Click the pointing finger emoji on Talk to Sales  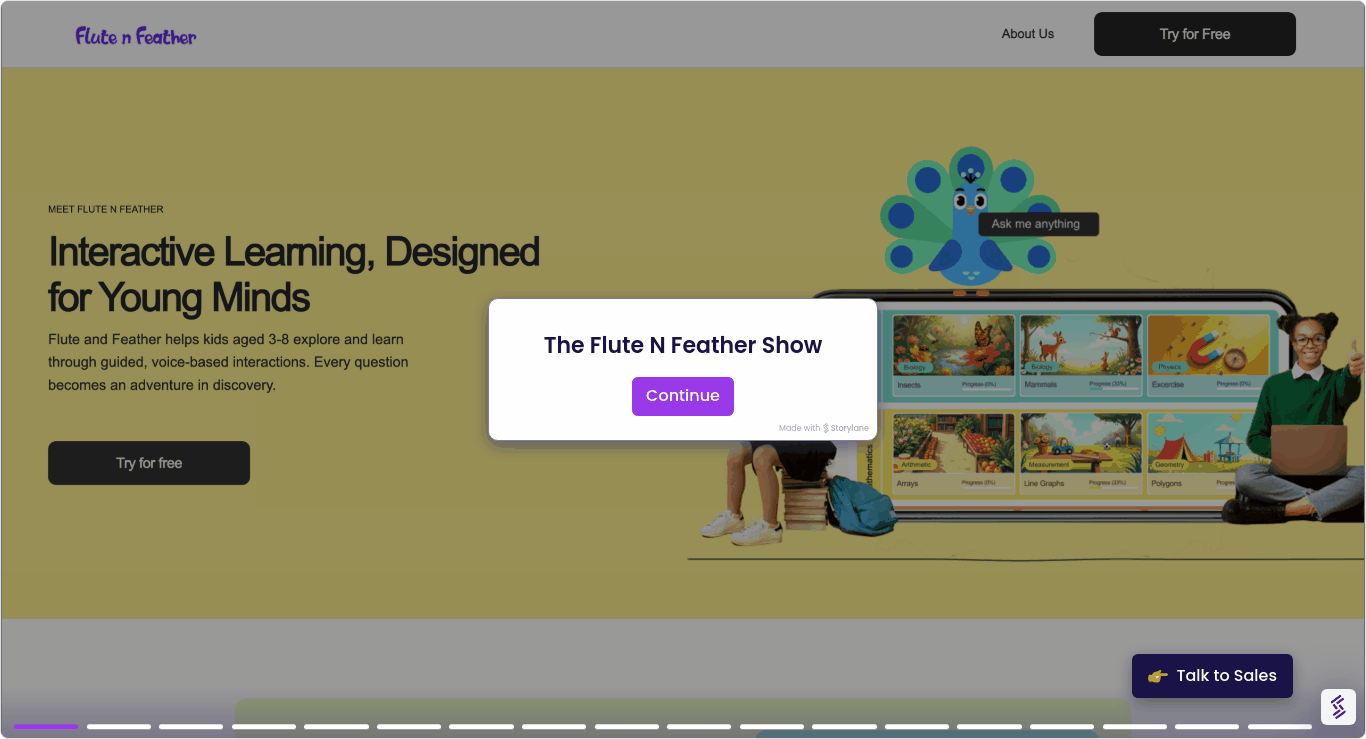point(1157,675)
